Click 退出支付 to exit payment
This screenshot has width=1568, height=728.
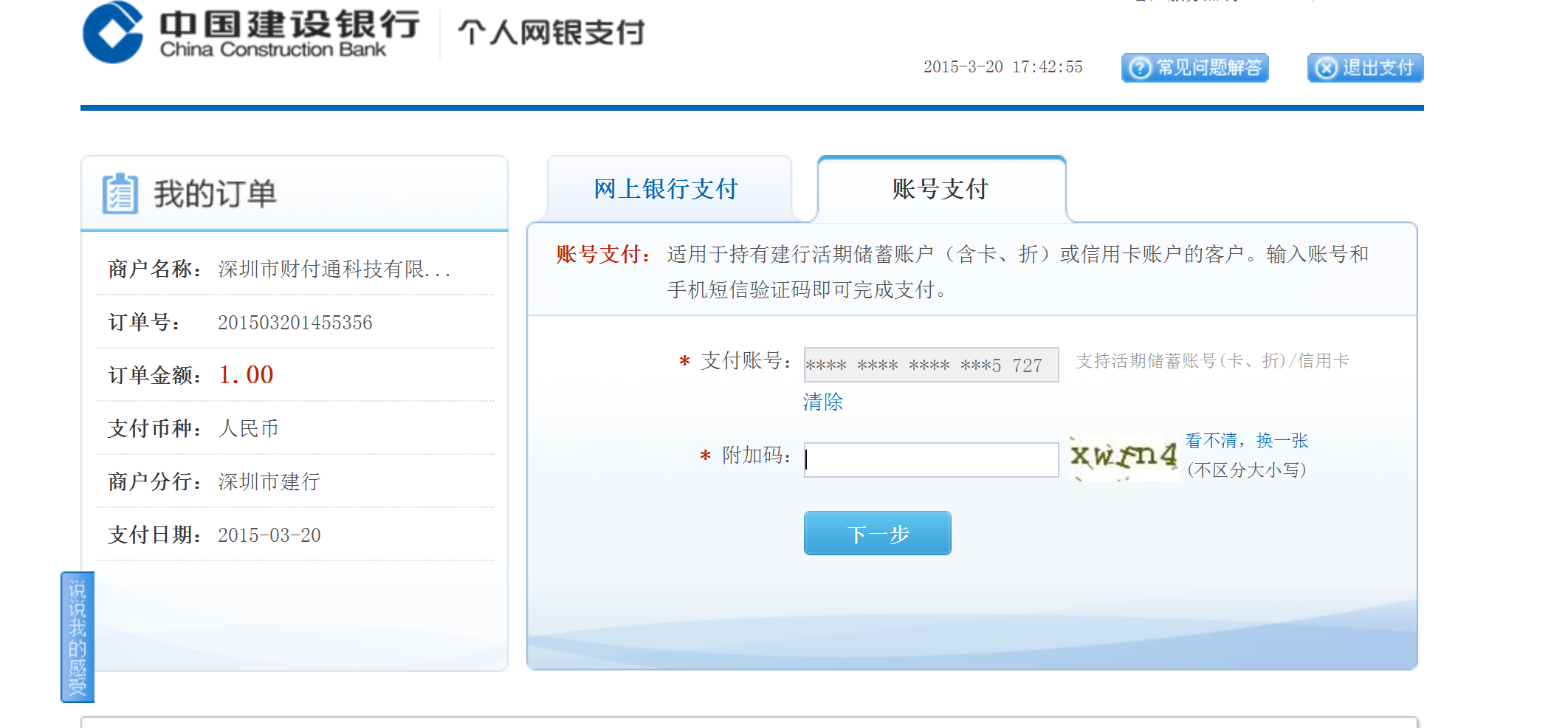tap(1365, 68)
